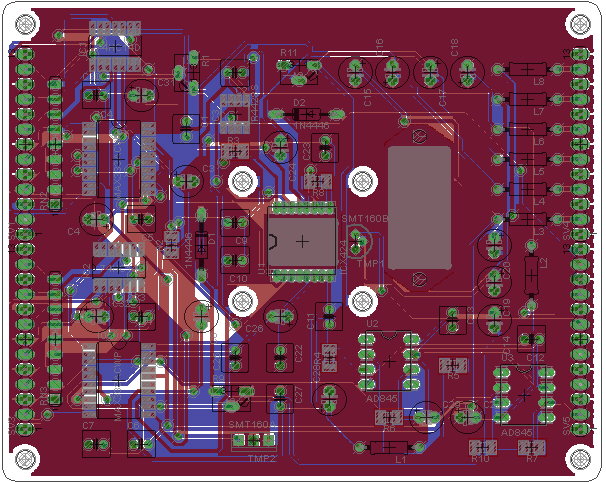
Task: Select inductor L2 vertical footprint
Action: [x=531, y=275]
